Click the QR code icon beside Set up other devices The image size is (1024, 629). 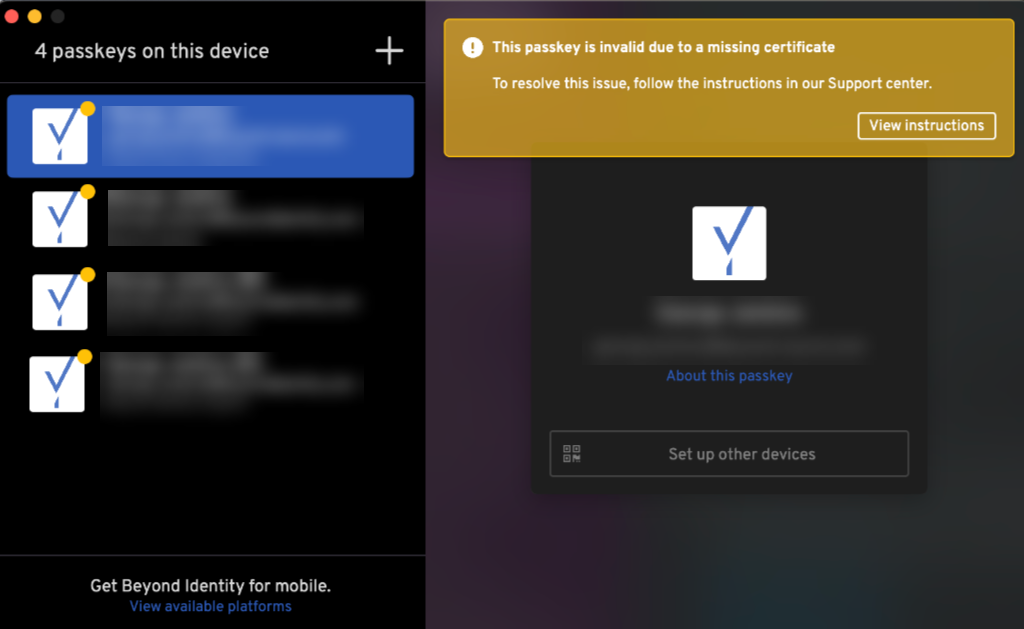click(x=571, y=453)
